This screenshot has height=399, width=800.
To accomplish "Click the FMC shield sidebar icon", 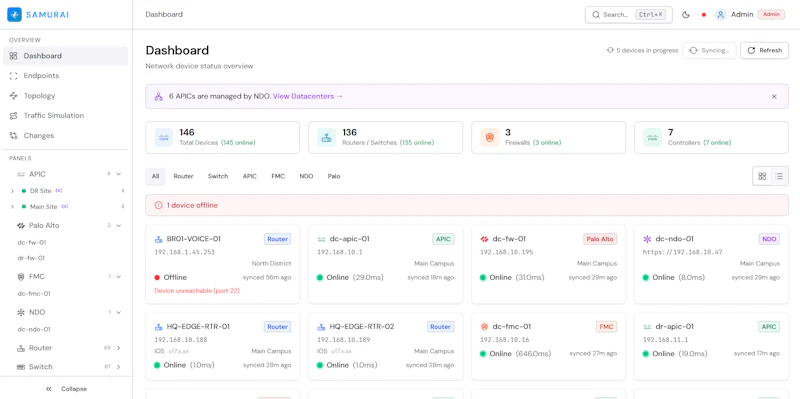I will point(21,277).
